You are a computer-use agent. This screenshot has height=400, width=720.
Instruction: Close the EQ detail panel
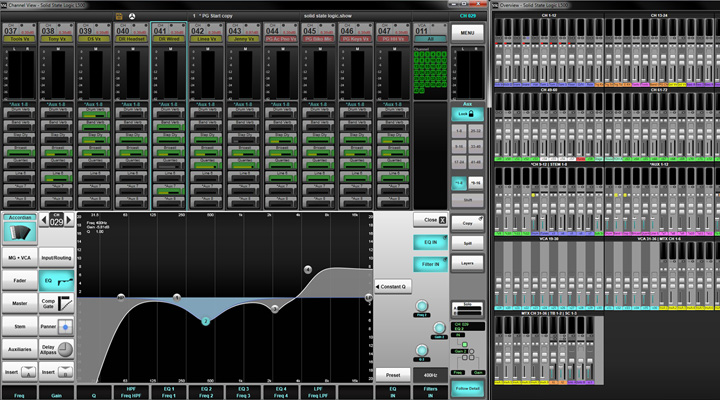(x=430, y=219)
